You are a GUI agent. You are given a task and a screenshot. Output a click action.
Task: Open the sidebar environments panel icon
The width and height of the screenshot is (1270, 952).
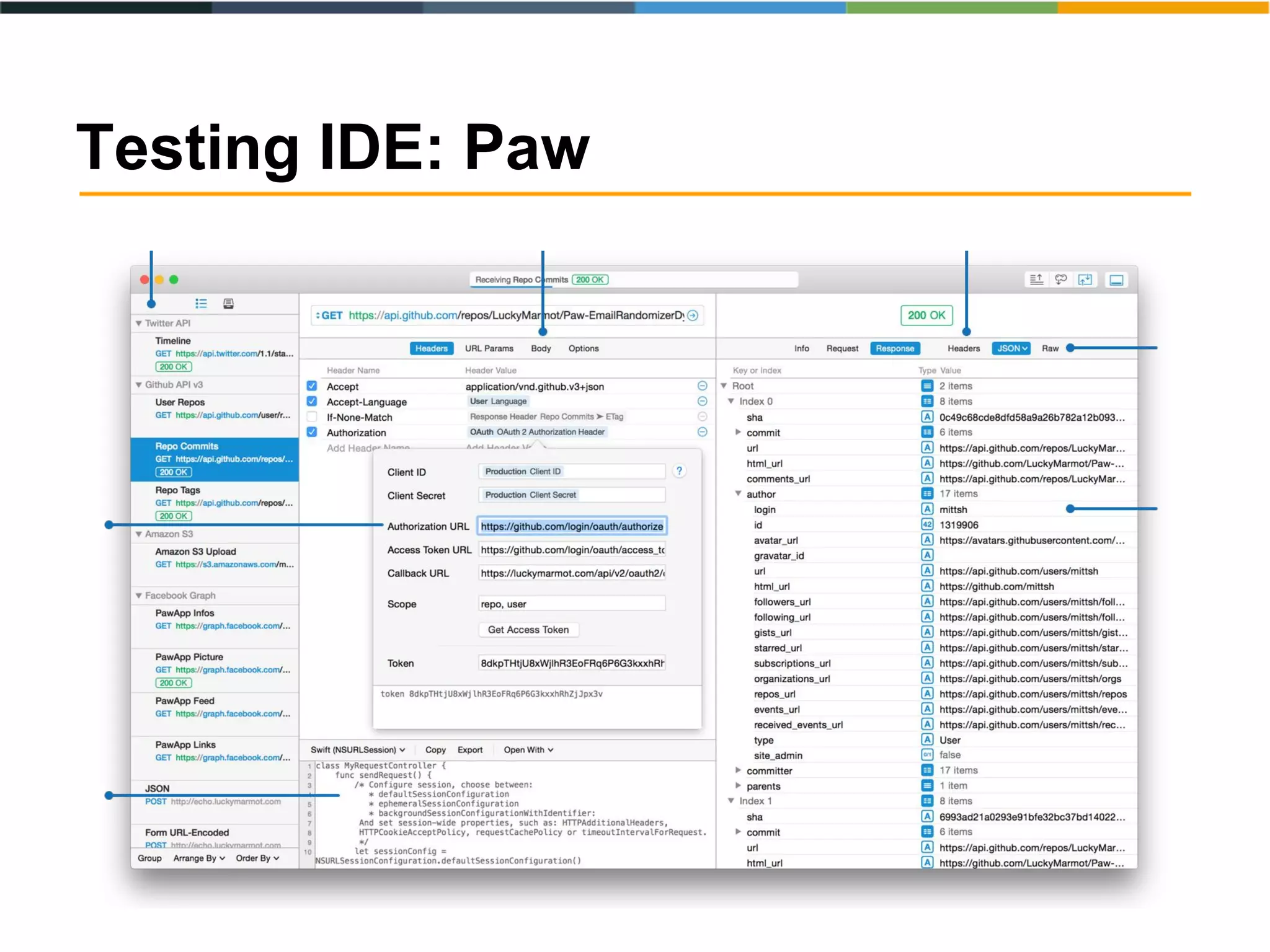[228, 303]
